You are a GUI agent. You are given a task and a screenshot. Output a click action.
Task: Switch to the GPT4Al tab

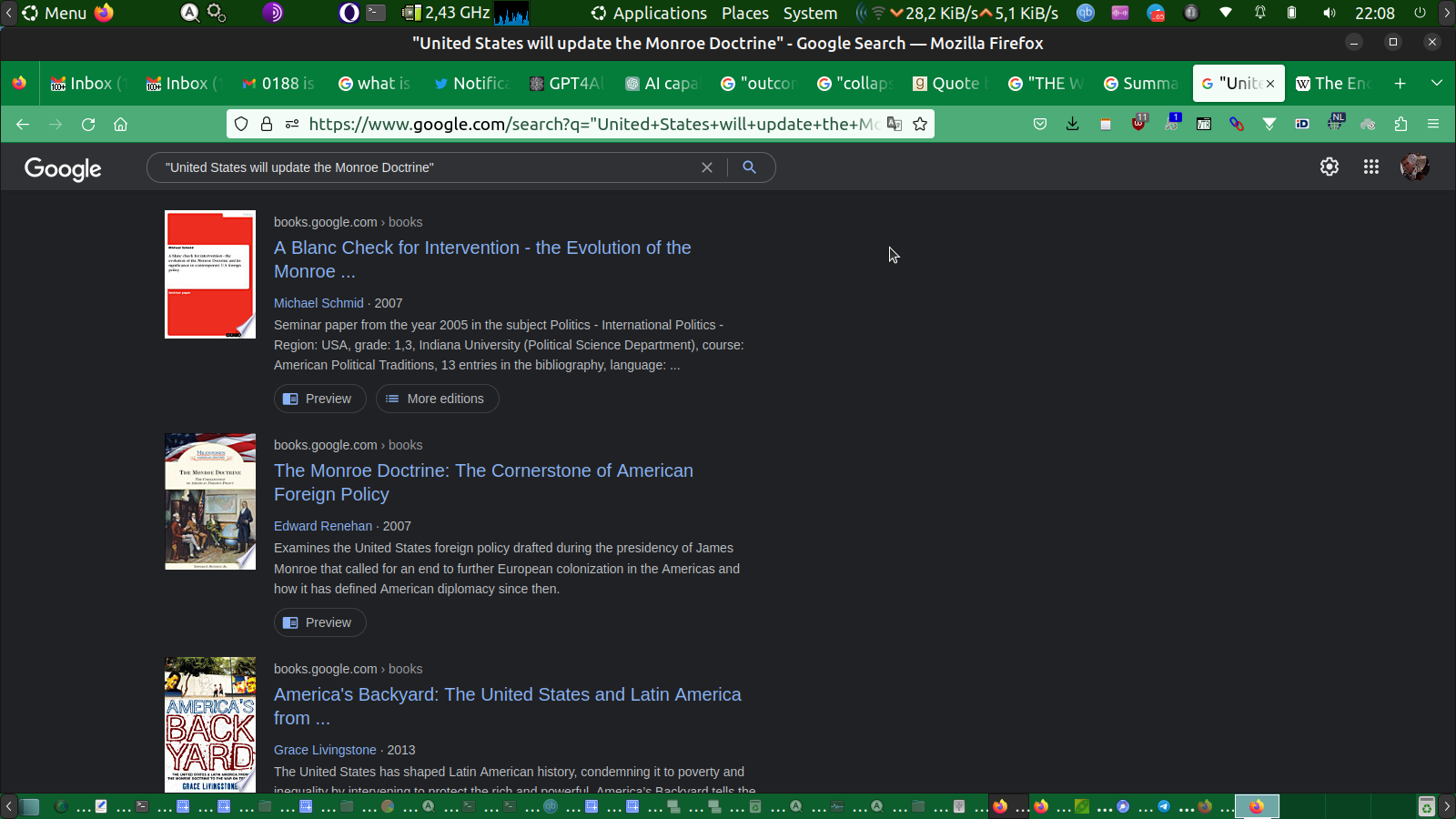coord(565,84)
